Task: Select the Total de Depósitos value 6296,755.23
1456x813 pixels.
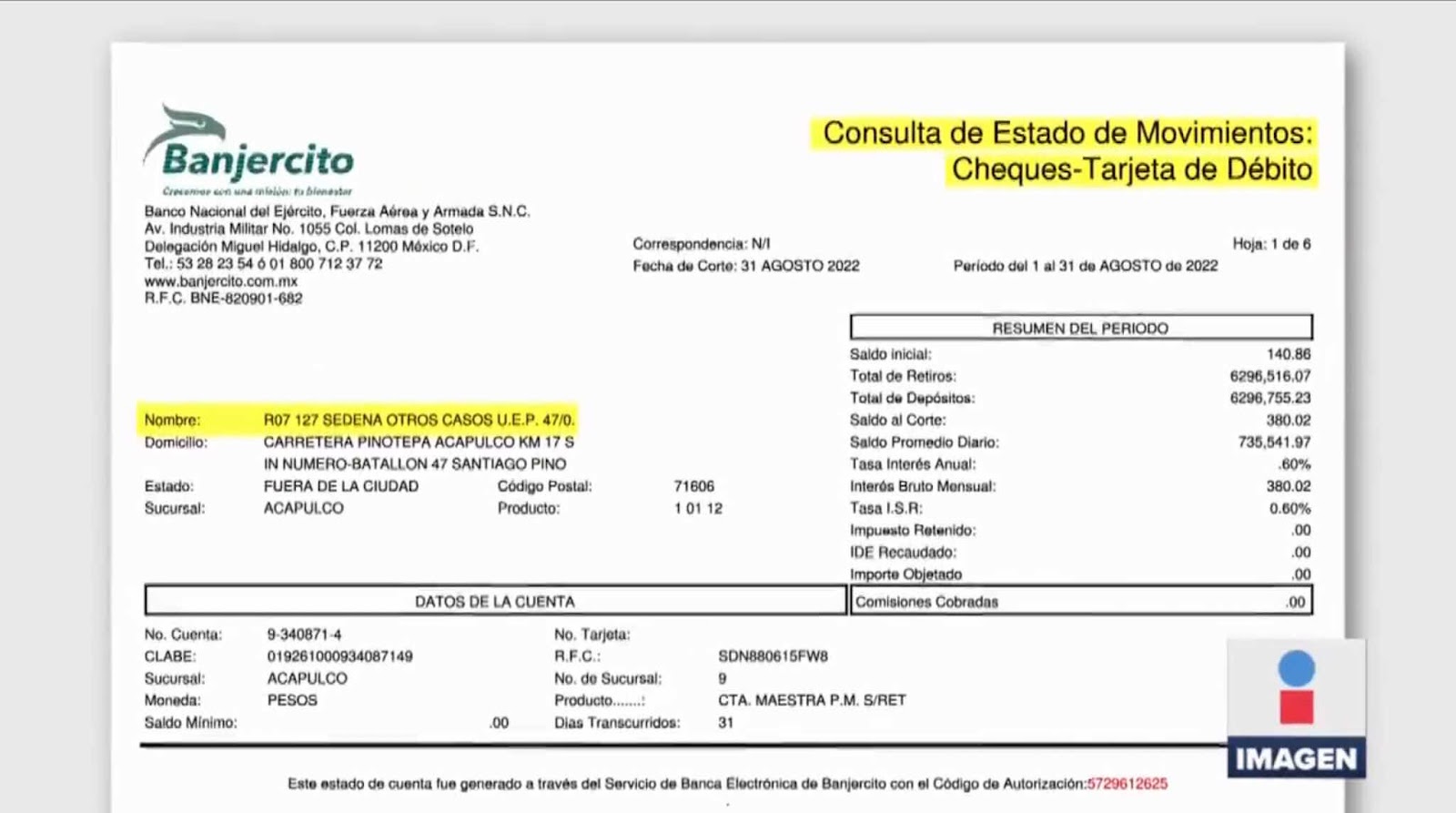Action: [x=1270, y=398]
